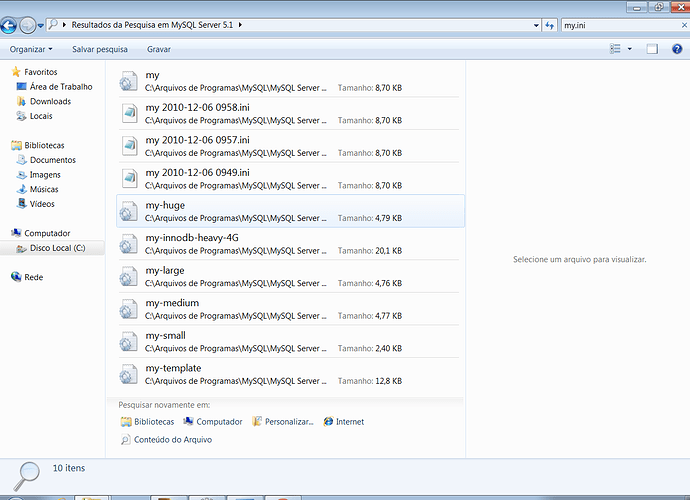Open the Organizar menu
Viewport: 690px width, 500px height.
click(x=31, y=49)
